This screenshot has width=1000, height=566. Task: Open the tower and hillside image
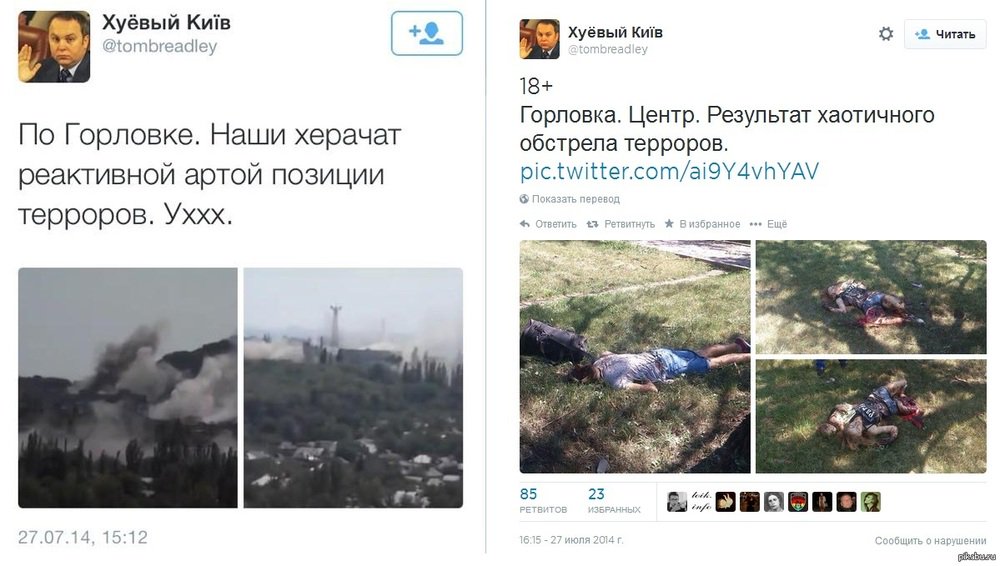click(353, 388)
